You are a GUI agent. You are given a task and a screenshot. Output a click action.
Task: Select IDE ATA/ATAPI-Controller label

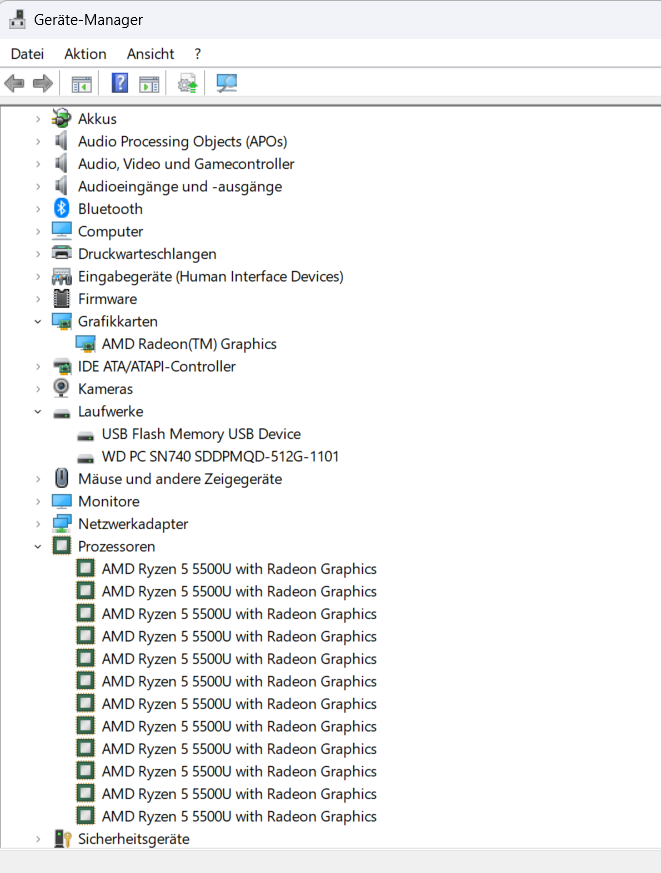point(156,366)
